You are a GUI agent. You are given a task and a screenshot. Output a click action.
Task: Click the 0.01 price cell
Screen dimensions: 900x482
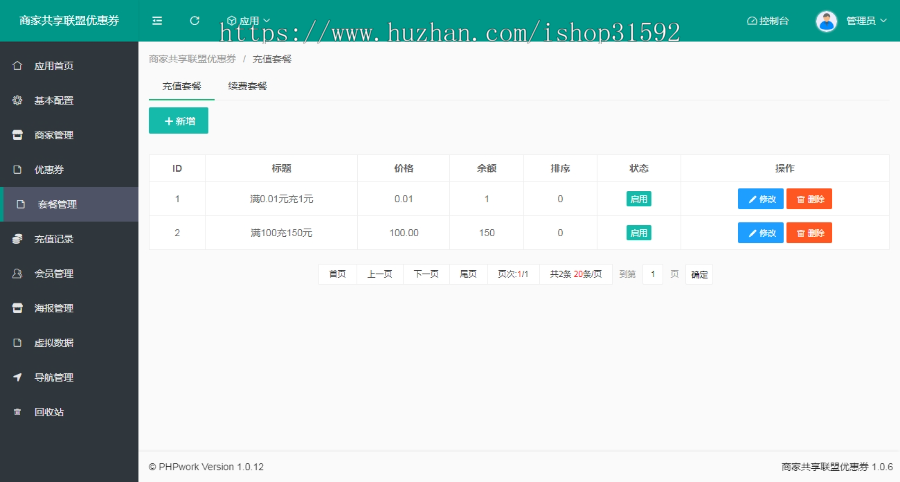[x=404, y=199]
